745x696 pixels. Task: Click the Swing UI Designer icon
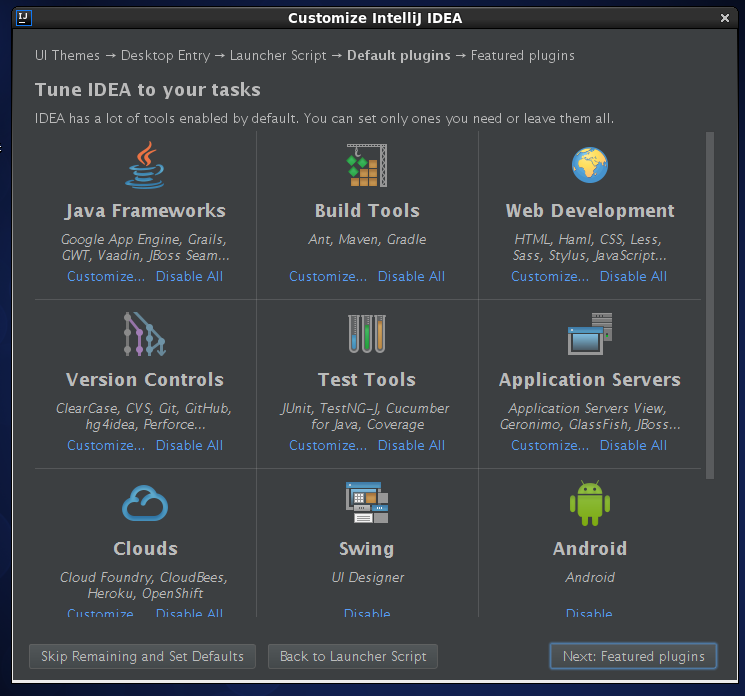coord(367,503)
